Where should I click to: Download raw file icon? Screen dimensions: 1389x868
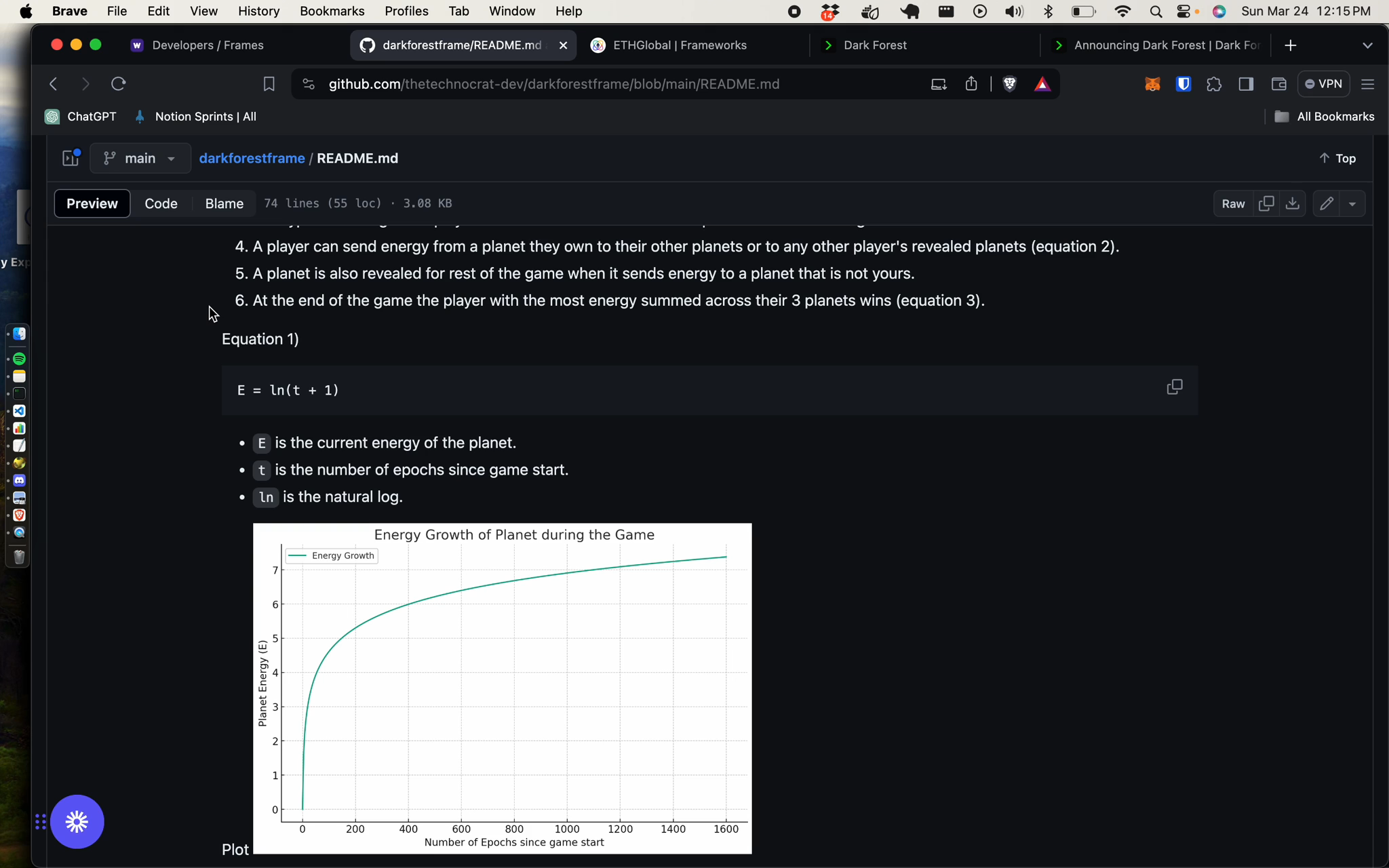1293,203
